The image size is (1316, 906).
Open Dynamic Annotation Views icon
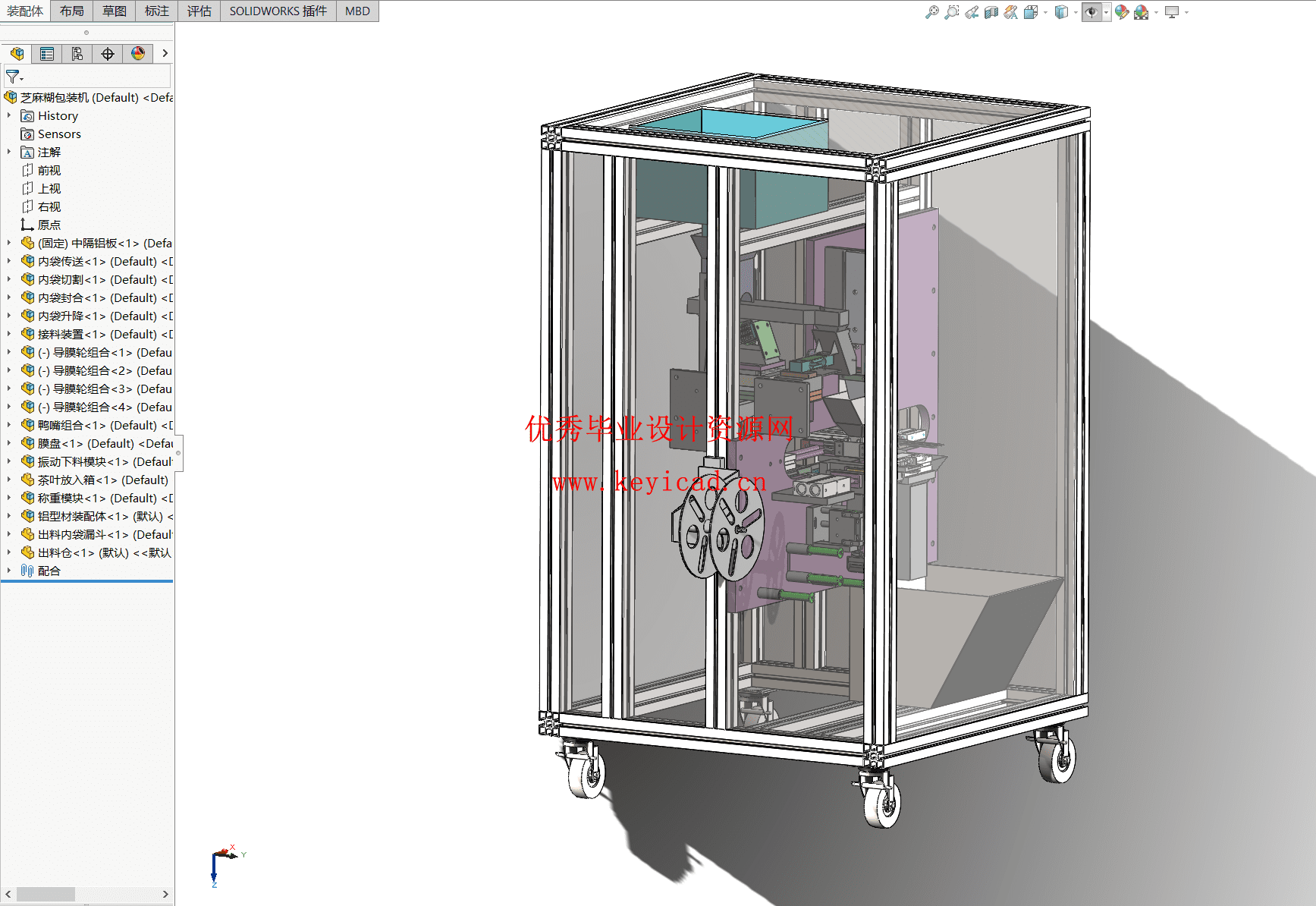click(1011, 12)
